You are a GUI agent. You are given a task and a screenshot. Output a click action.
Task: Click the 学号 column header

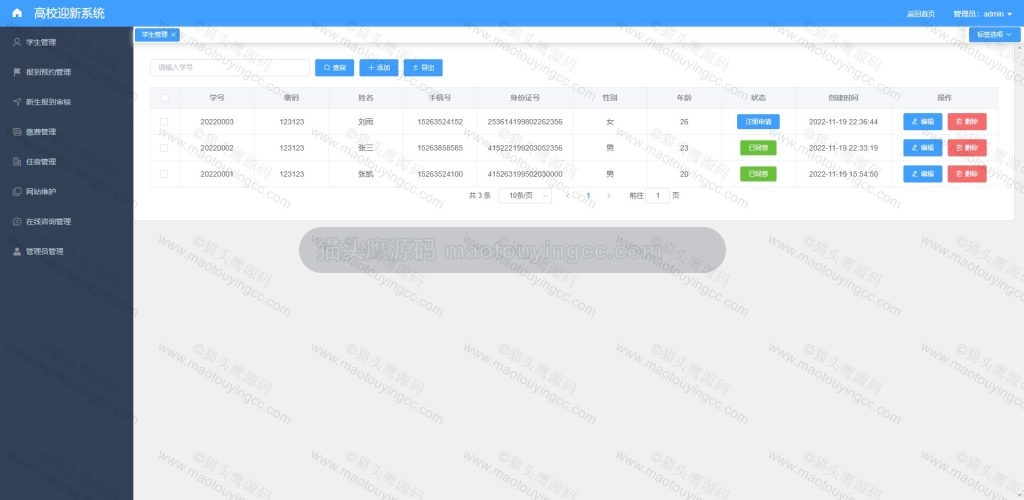(x=217, y=98)
